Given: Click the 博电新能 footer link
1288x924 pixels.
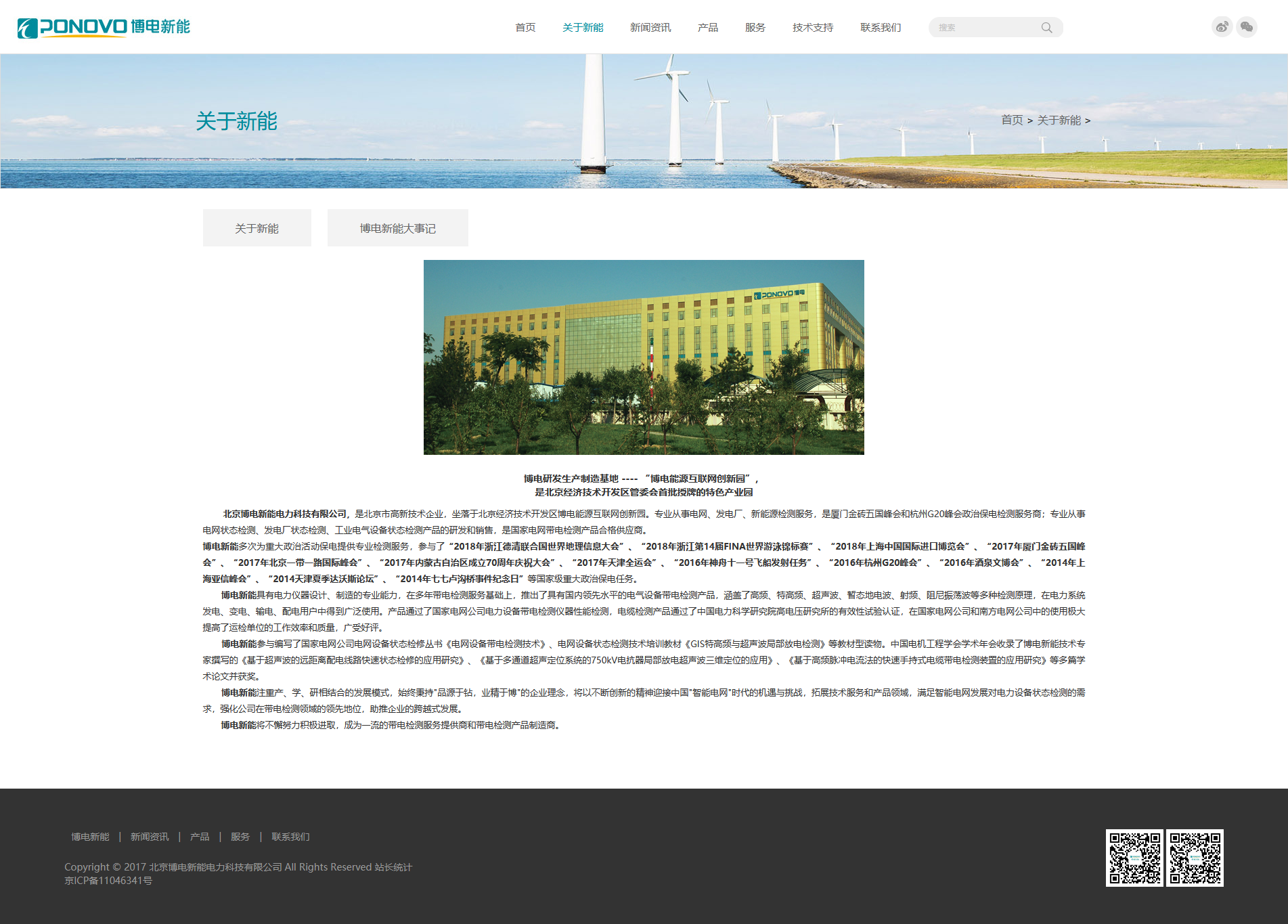Looking at the screenshot, I should pyautogui.click(x=90, y=837).
